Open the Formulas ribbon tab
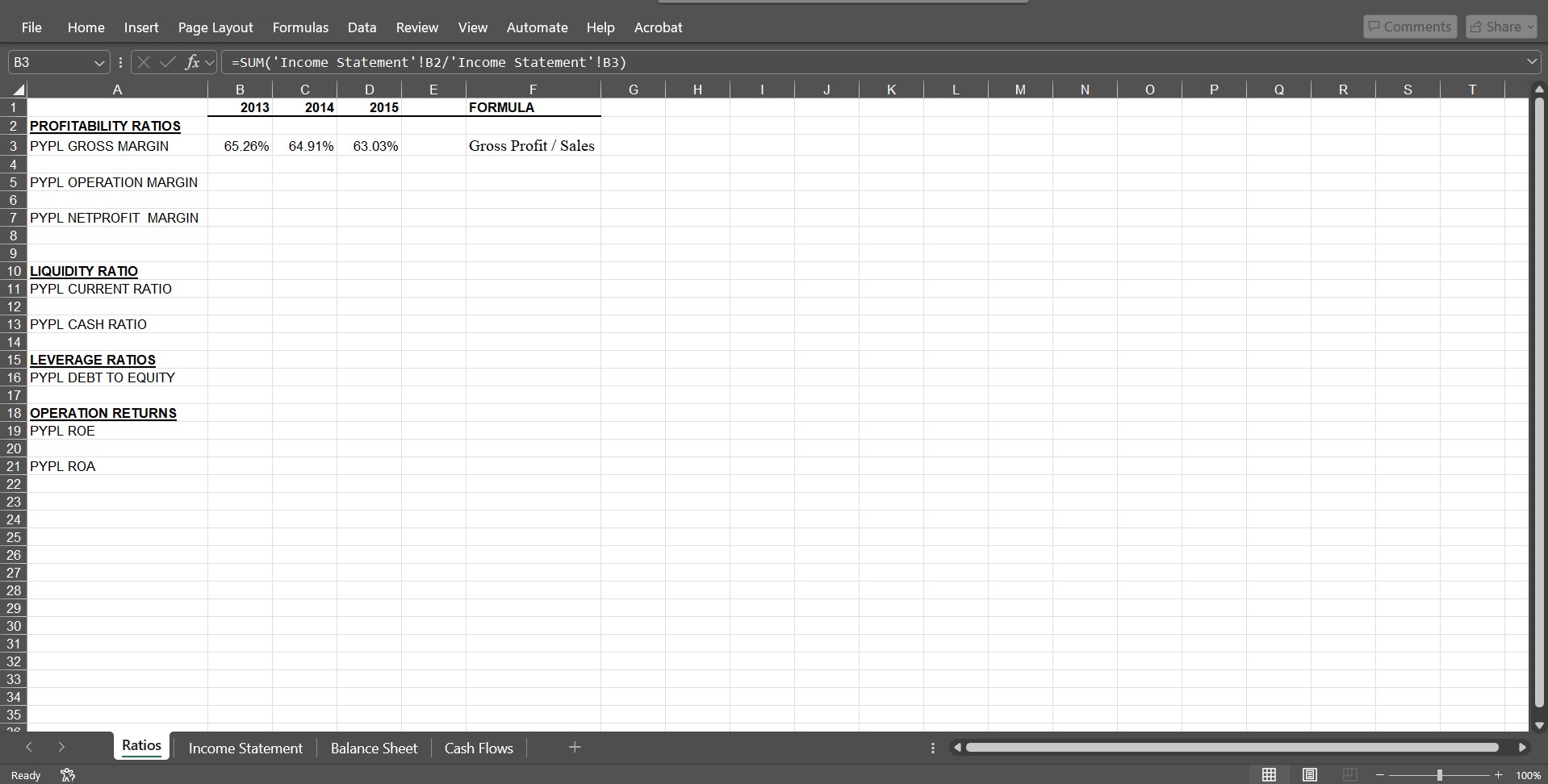1548x784 pixels. [x=300, y=27]
